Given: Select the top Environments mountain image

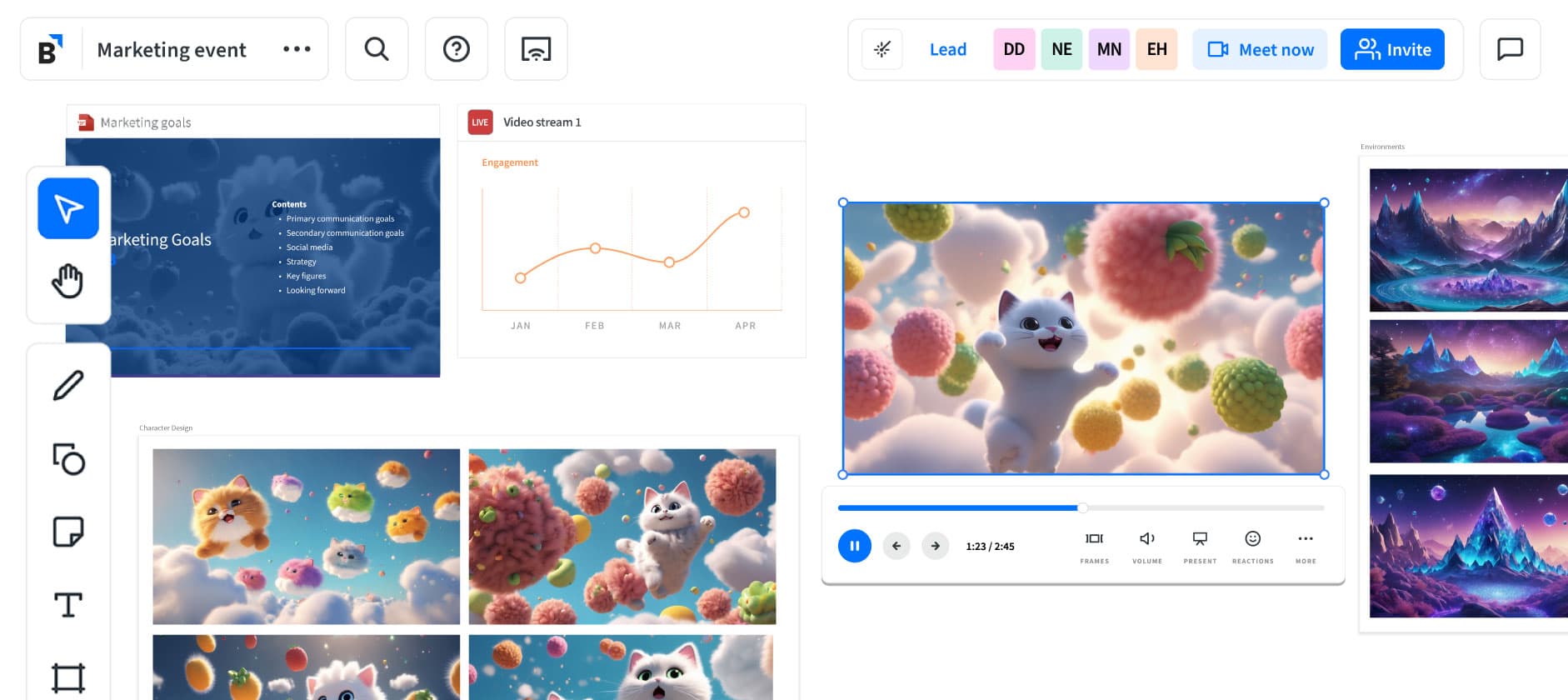Looking at the screenshot, I should coord(1468,240).
